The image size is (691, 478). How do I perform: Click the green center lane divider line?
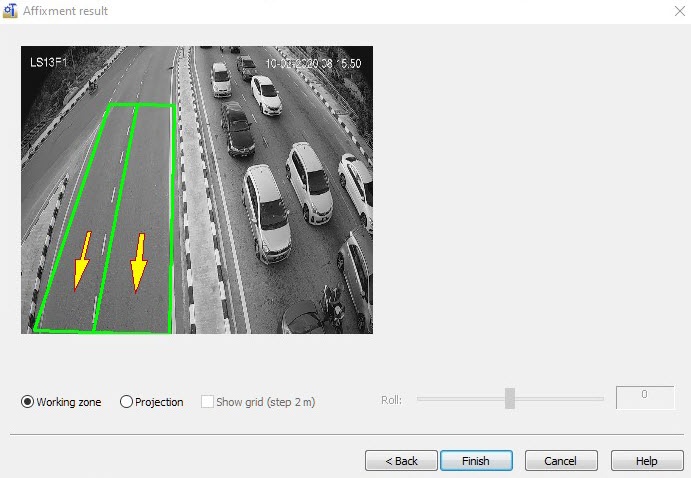point(115,218)
